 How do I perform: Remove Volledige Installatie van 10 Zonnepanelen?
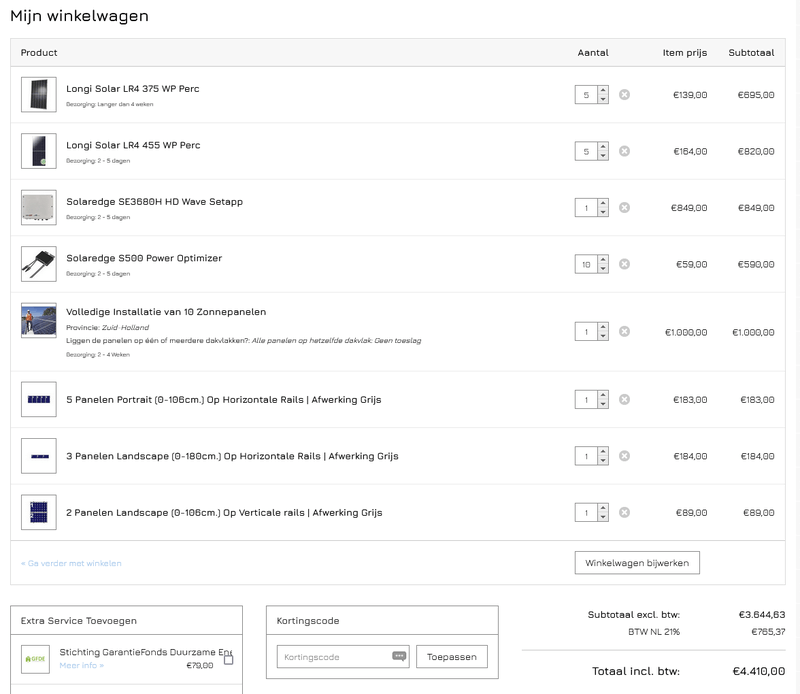(624, 331)
